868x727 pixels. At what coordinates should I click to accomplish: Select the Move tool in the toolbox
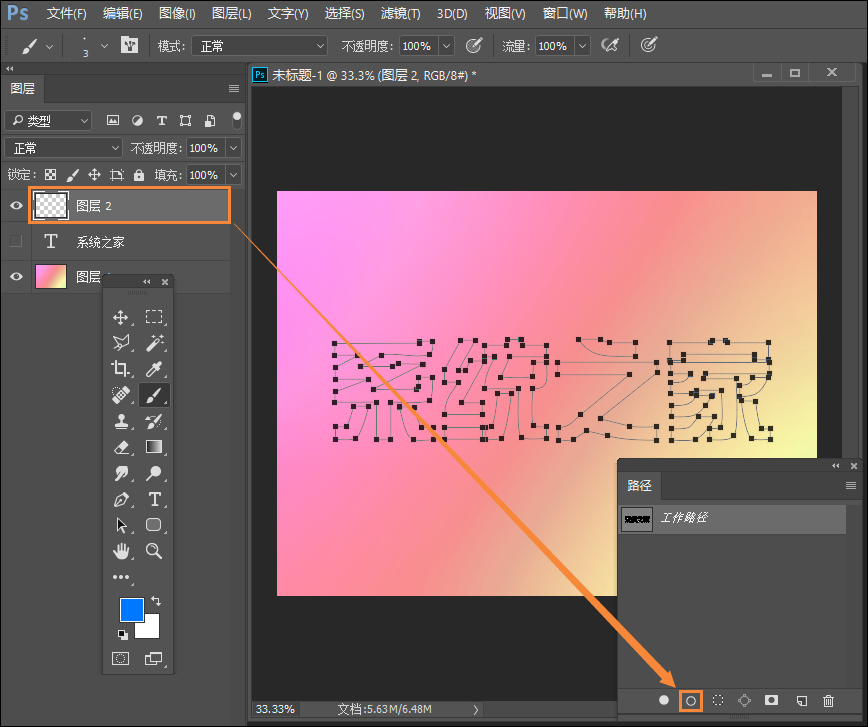(x=121, y=317)
